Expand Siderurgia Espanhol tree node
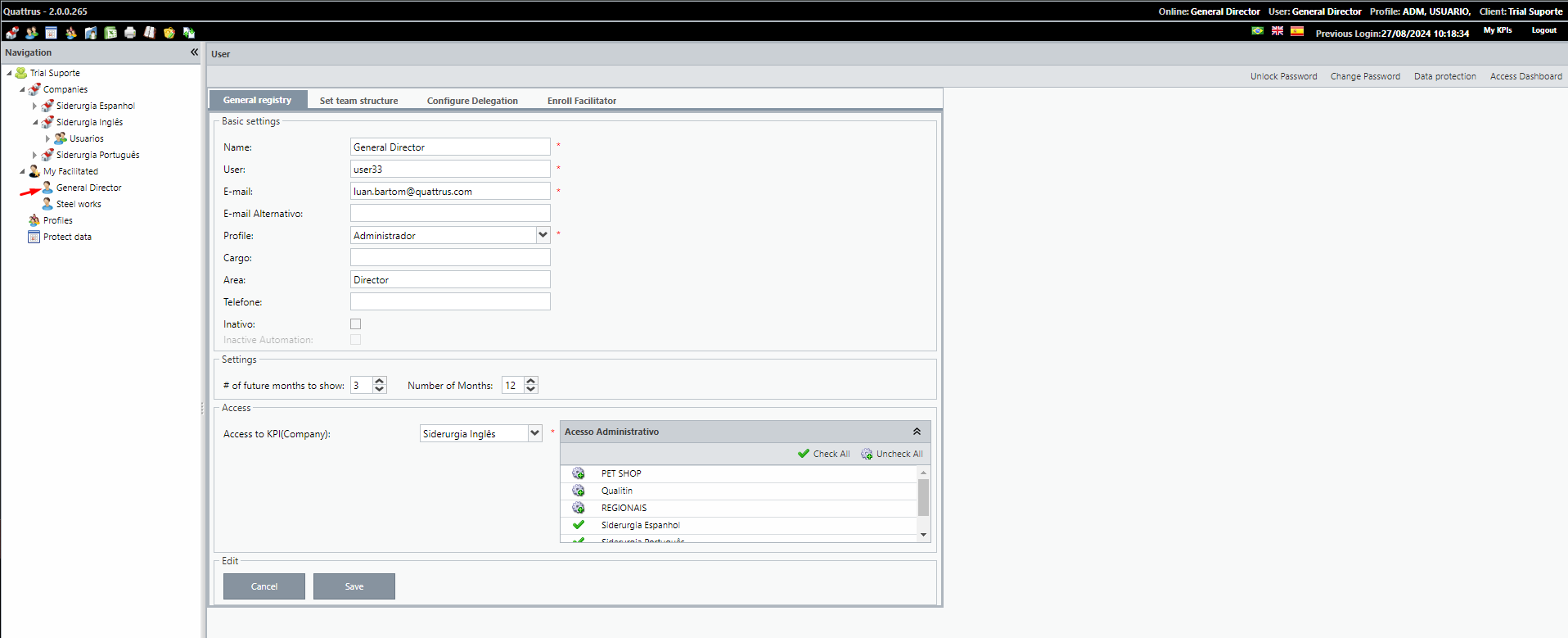 point(35,106)
